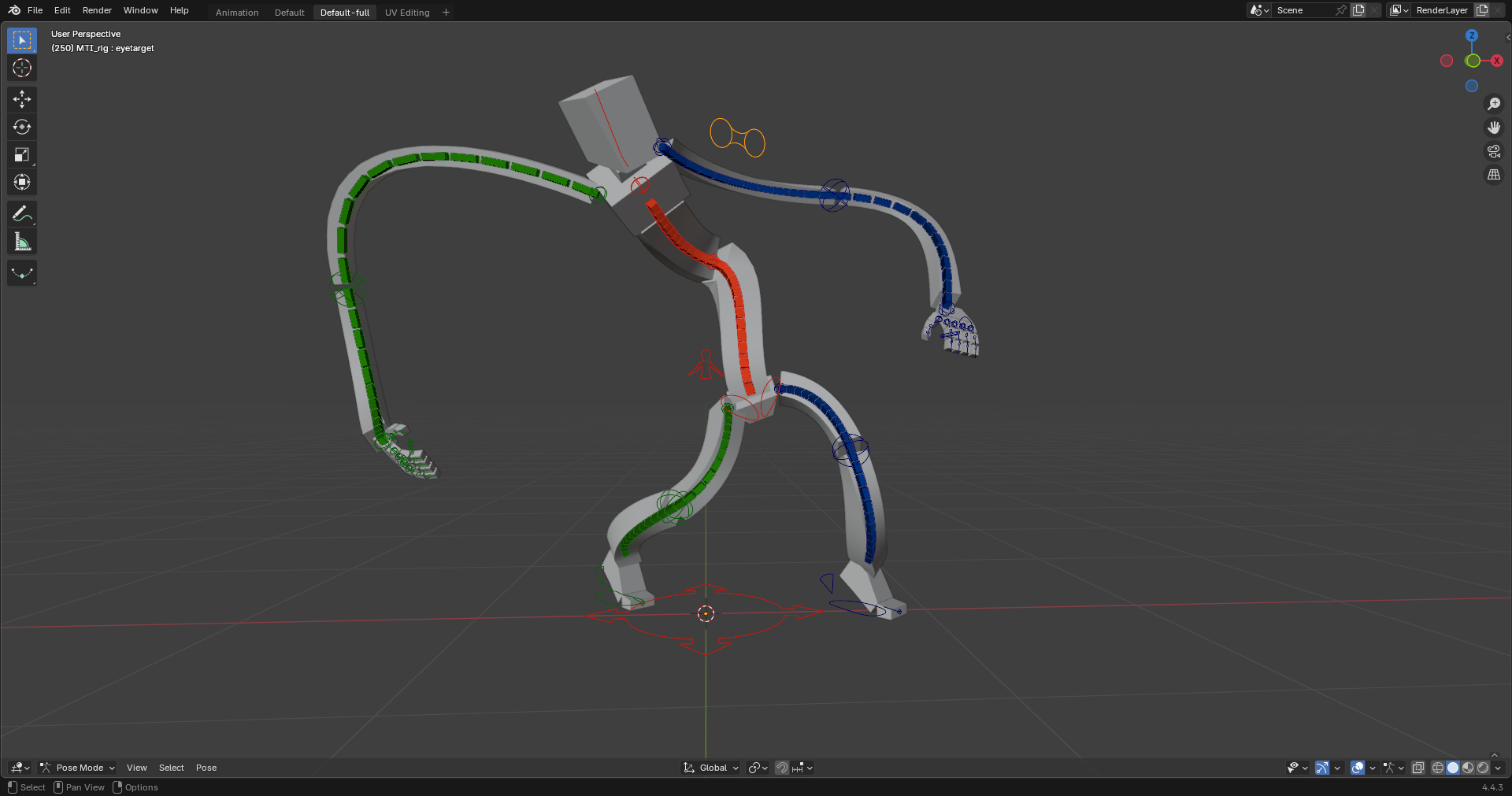
Task: Toggle X-ray display button
Action: [1418, 768]
